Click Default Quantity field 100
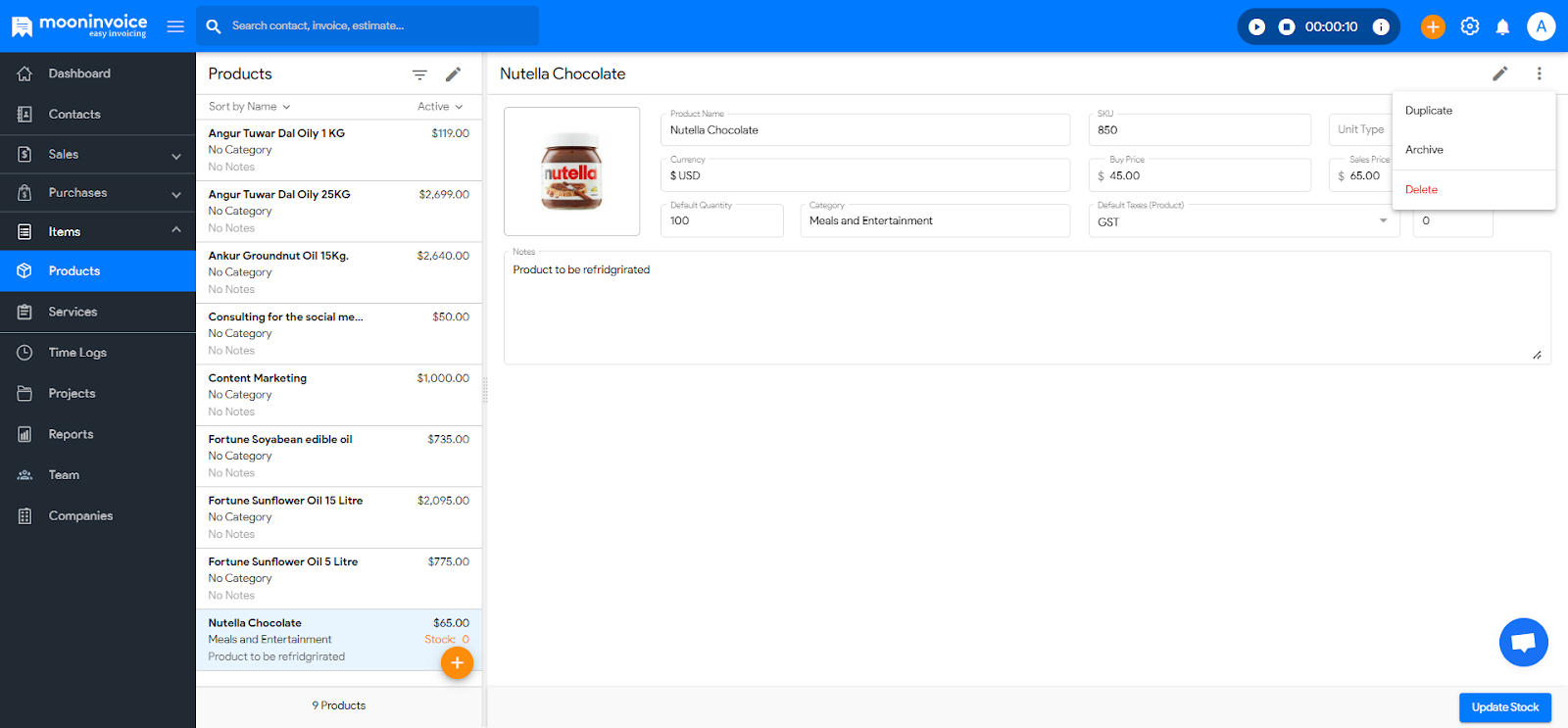 722,220
